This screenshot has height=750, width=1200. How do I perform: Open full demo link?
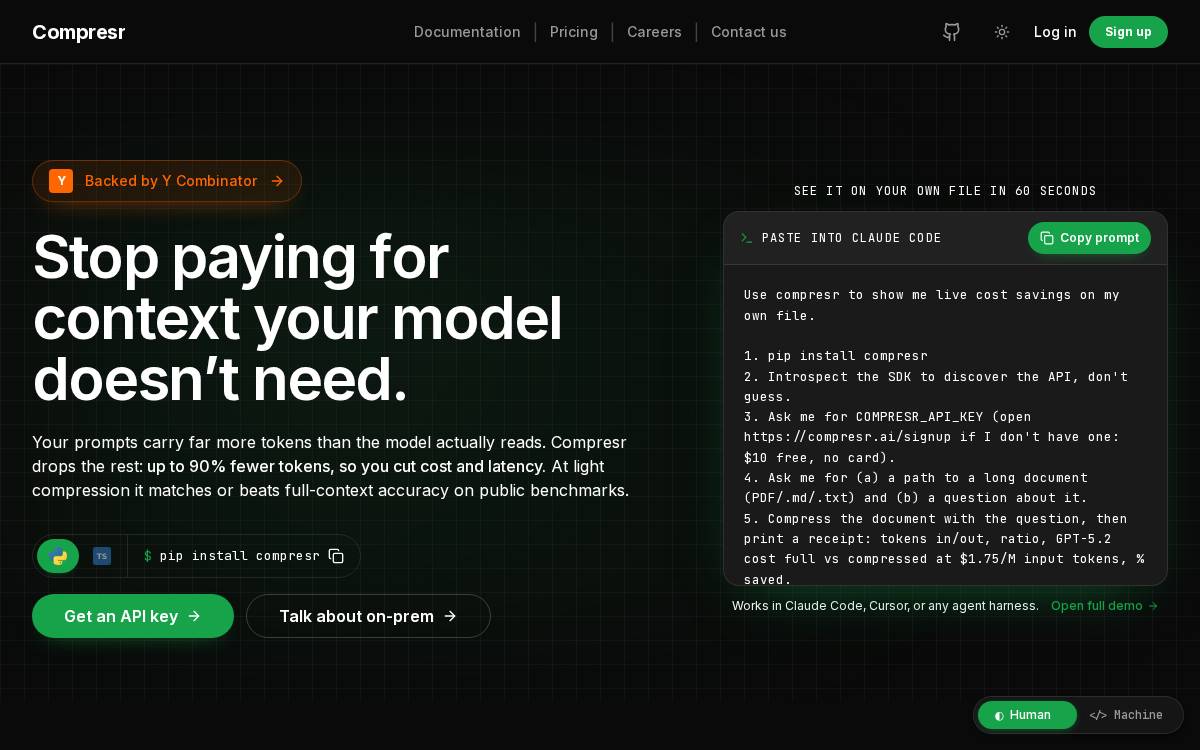(x=1104, y=606)
